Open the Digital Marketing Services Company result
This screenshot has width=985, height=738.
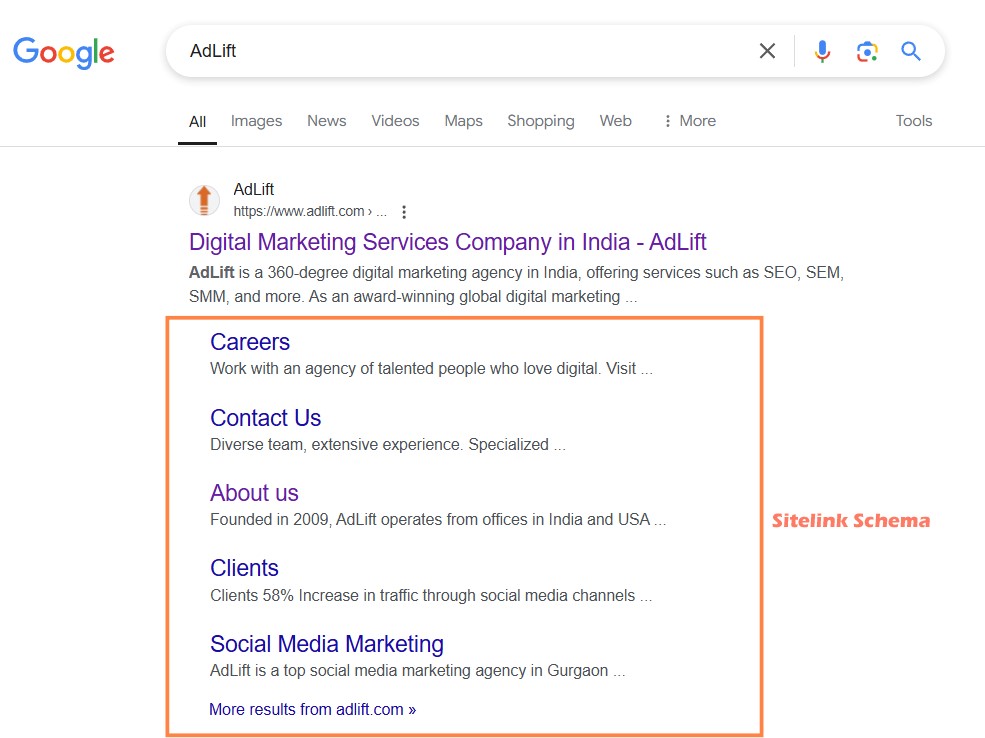pyautogui.click(x=448, y=242)
